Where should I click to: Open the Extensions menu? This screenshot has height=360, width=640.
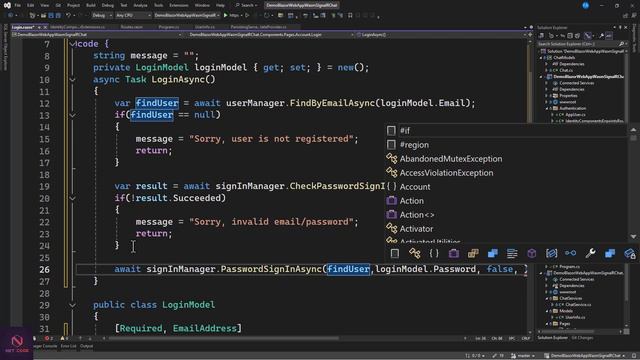179,5
